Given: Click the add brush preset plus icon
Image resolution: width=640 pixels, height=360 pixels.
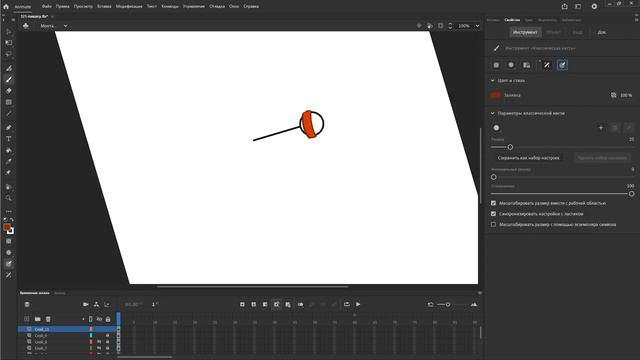Looking at the screenshot, I should pyautogui.click(x=600, y=128).
